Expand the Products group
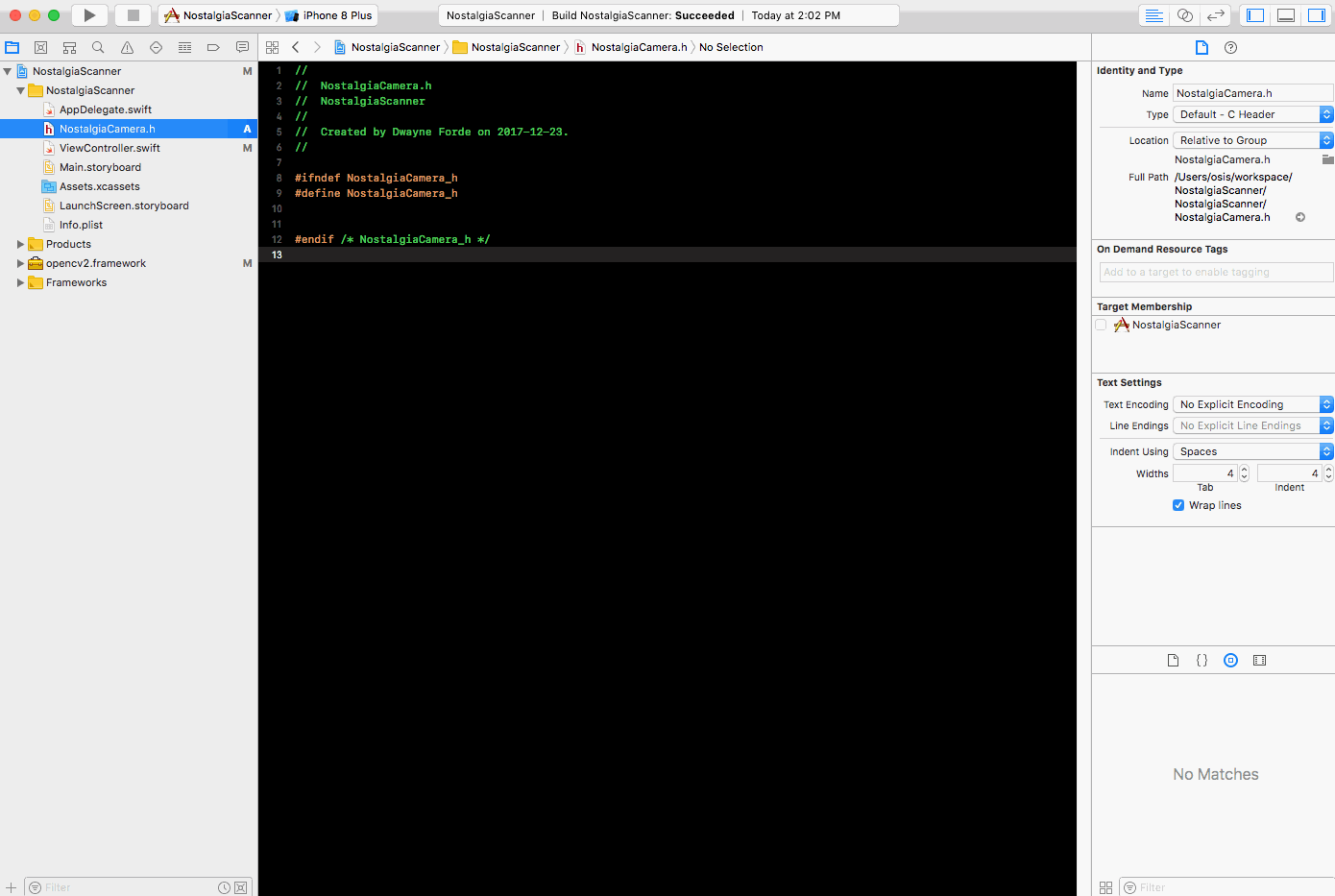The width and height of the screenshot is (1335, 896). (x=21, y=244)
